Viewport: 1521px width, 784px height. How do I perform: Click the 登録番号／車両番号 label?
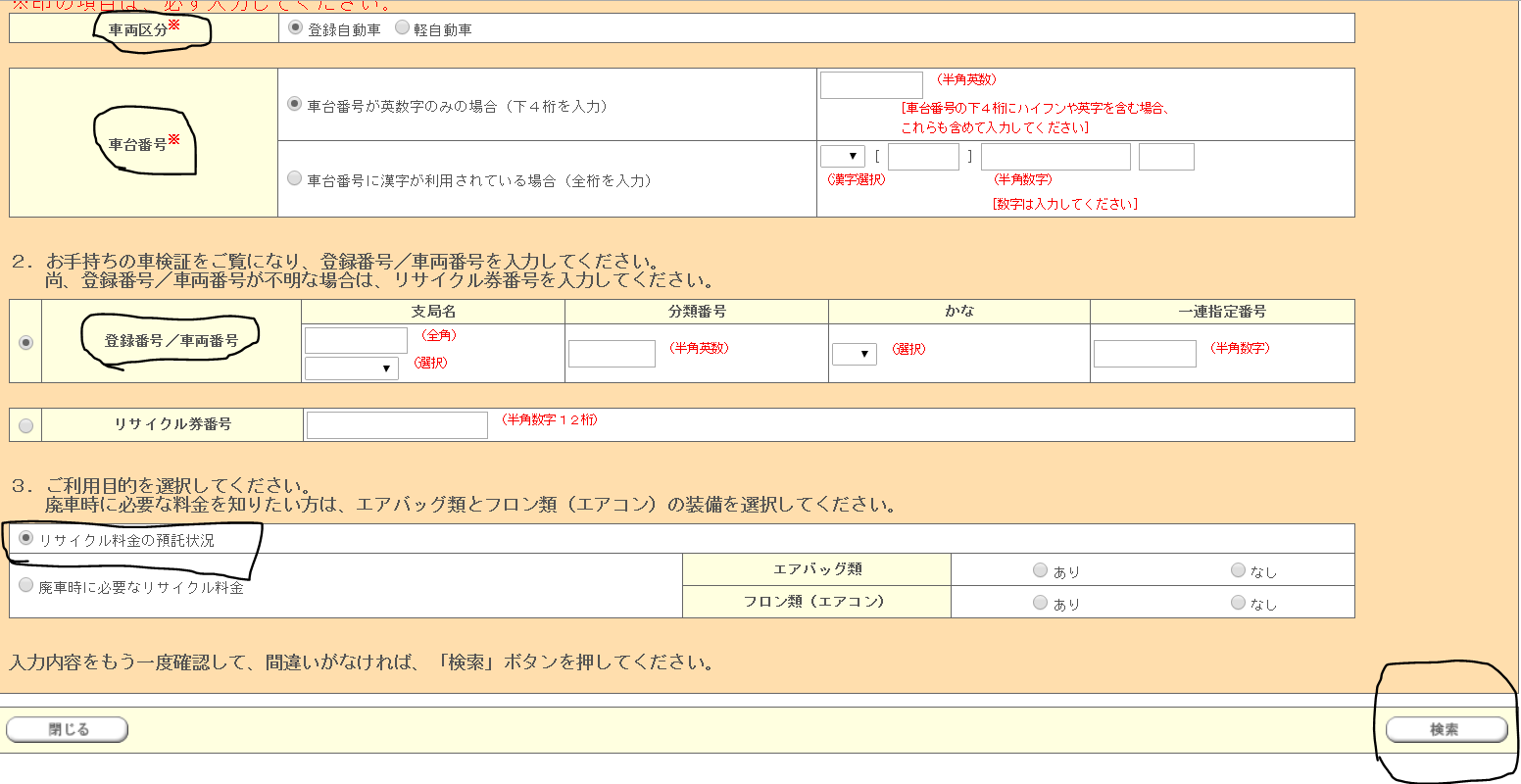click(172, 341)
